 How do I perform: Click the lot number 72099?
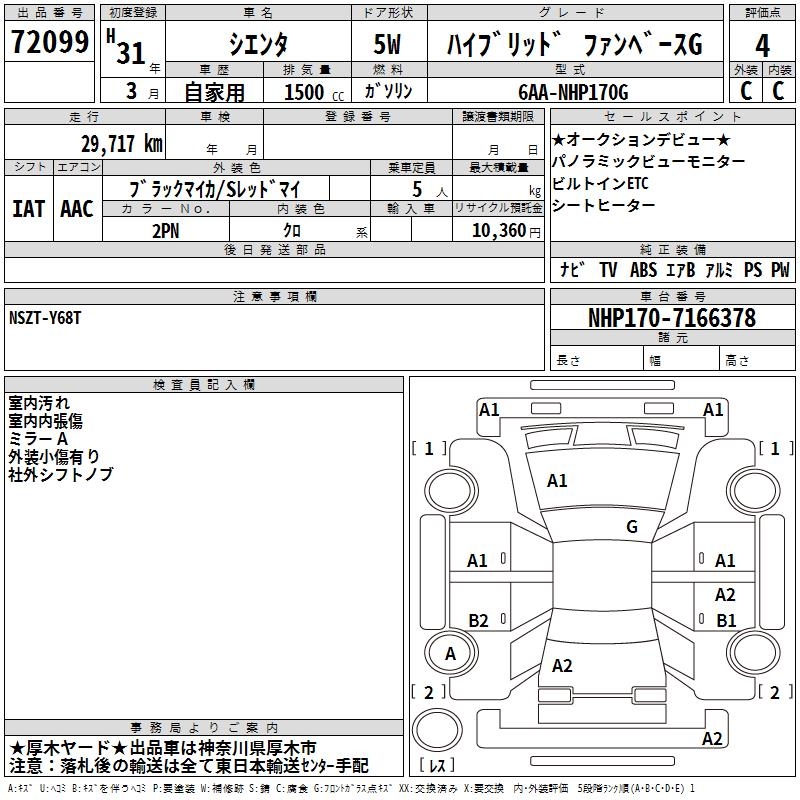coord(50,42)
